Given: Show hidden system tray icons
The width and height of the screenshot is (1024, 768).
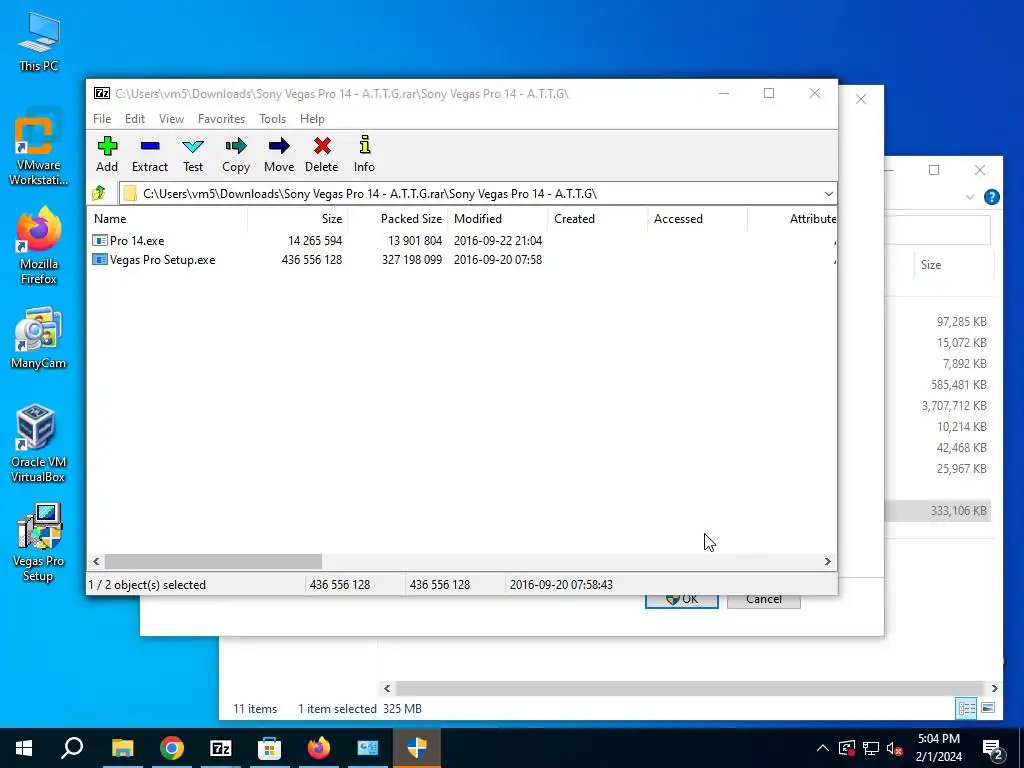Looking at the screenshot, I should point(823,748).
